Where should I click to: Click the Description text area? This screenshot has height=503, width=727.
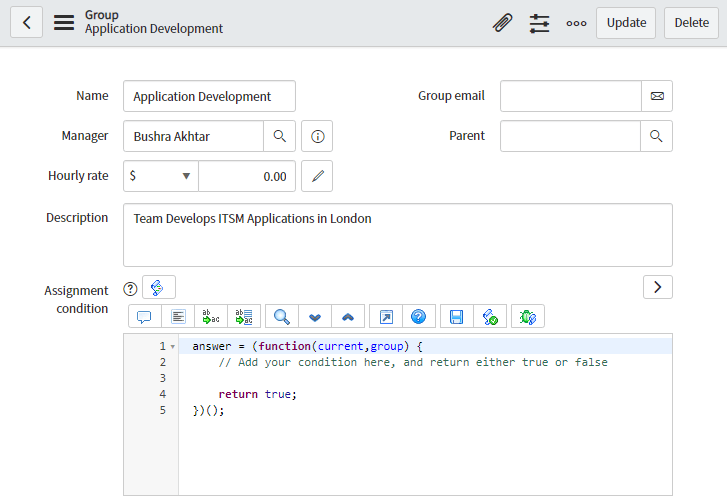click(398, 235)
